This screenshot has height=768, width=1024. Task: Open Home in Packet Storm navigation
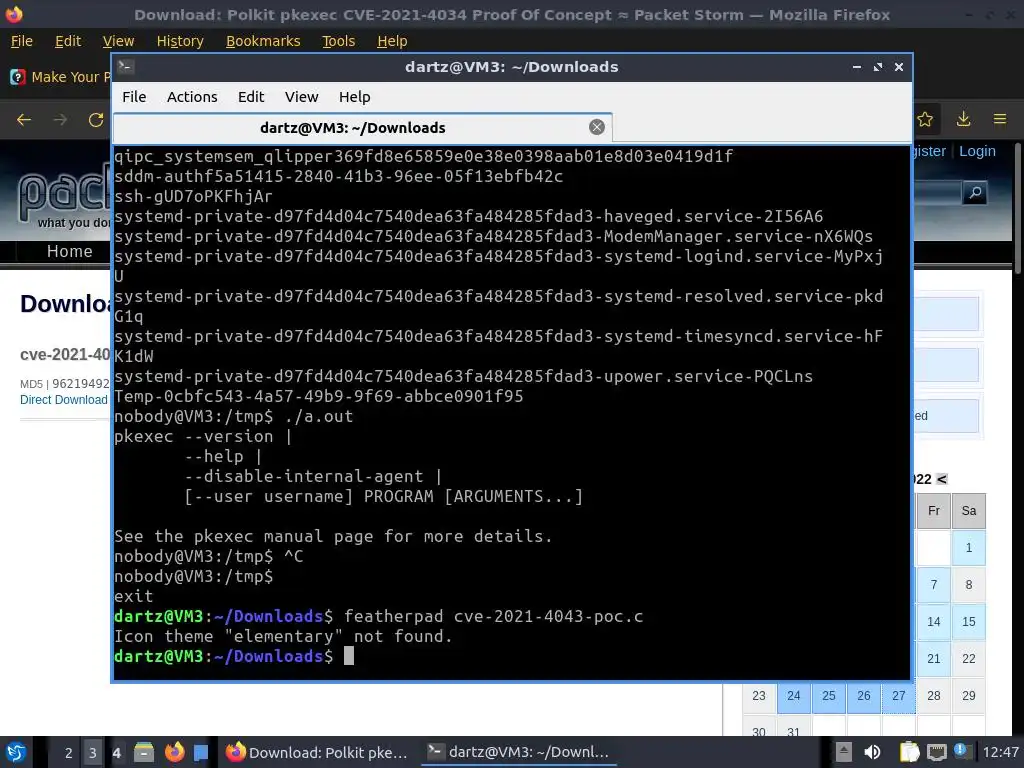pyautogui.click(x=69, y=251)
